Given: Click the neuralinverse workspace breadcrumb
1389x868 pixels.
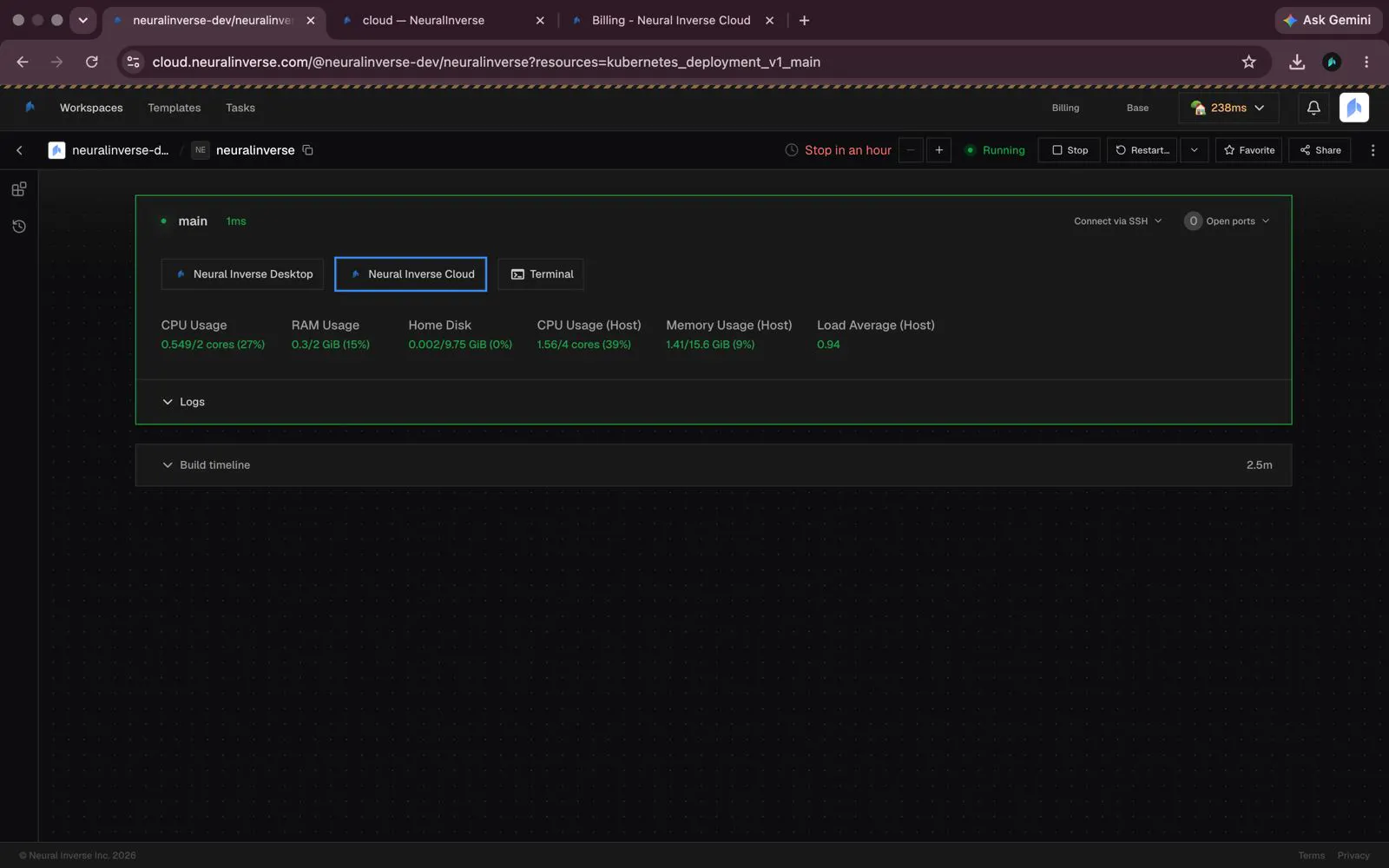Looking at the screenshot, I should point(255,150).
